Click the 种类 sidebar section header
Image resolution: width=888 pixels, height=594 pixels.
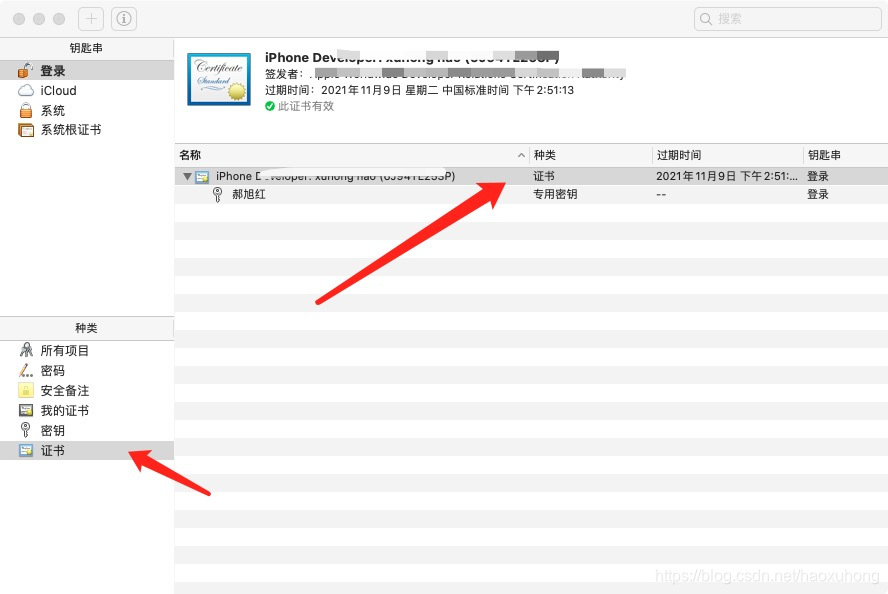pyautogui.click(x=87, y=328)
